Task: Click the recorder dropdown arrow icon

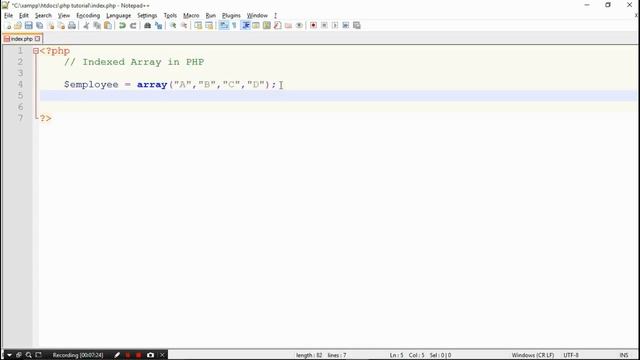Action: [x=9, y=355]
